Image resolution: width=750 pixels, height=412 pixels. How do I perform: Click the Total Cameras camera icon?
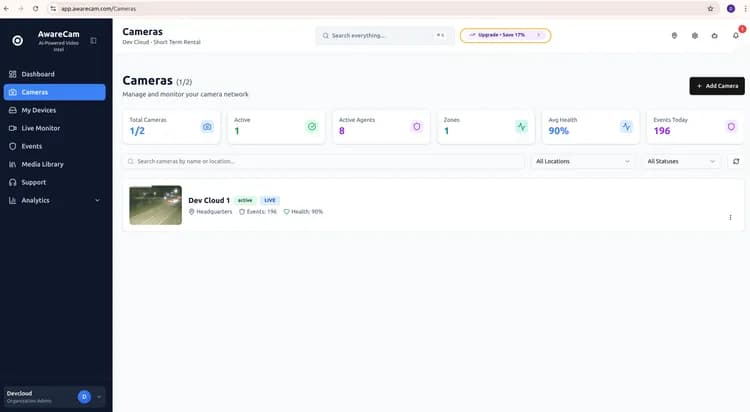pyautogui.click(x=207, y=127)
